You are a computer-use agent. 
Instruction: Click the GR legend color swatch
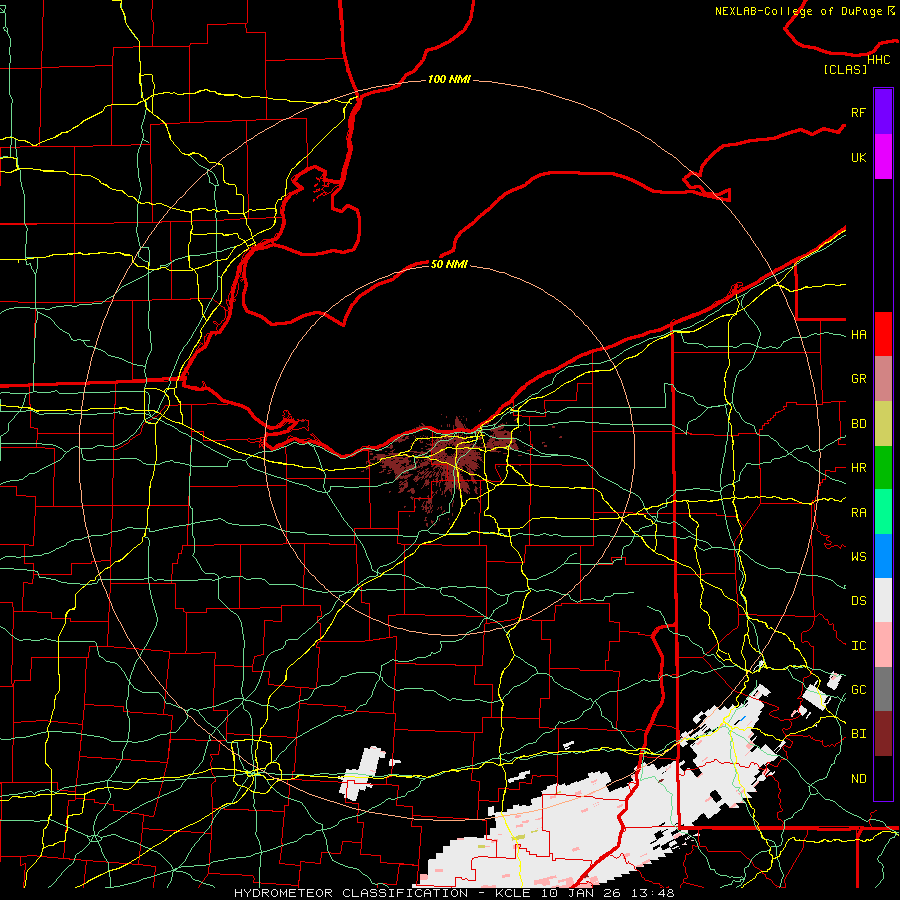coord(883,379)
